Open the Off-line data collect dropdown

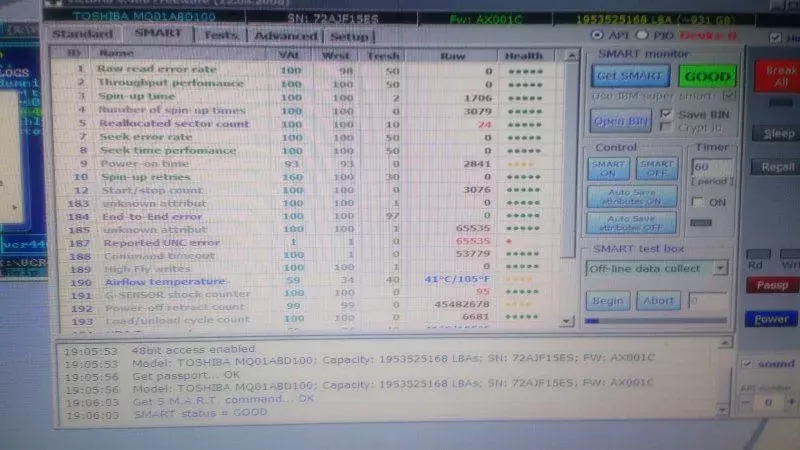720,268
